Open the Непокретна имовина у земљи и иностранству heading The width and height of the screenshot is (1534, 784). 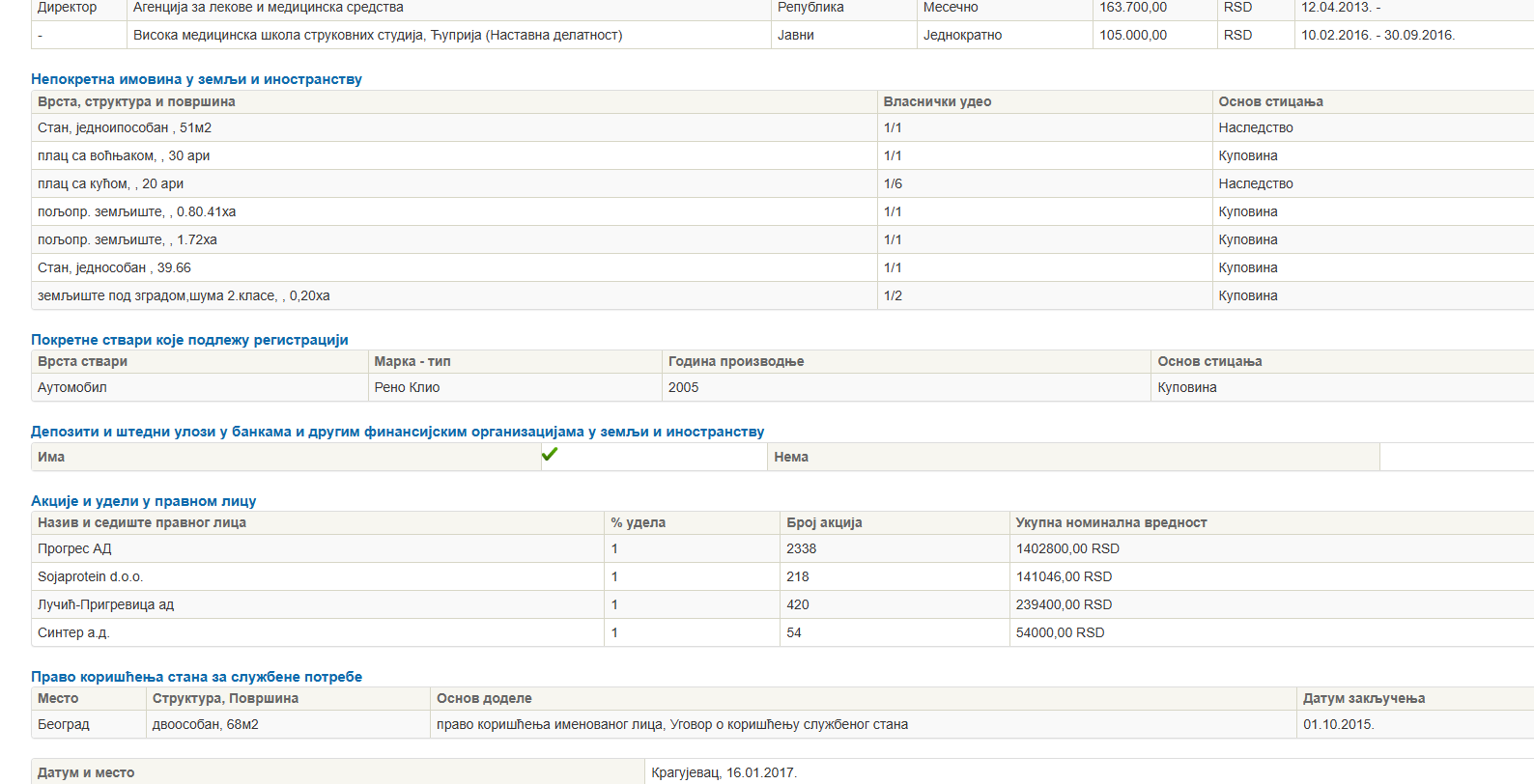[x=196, y=79]
